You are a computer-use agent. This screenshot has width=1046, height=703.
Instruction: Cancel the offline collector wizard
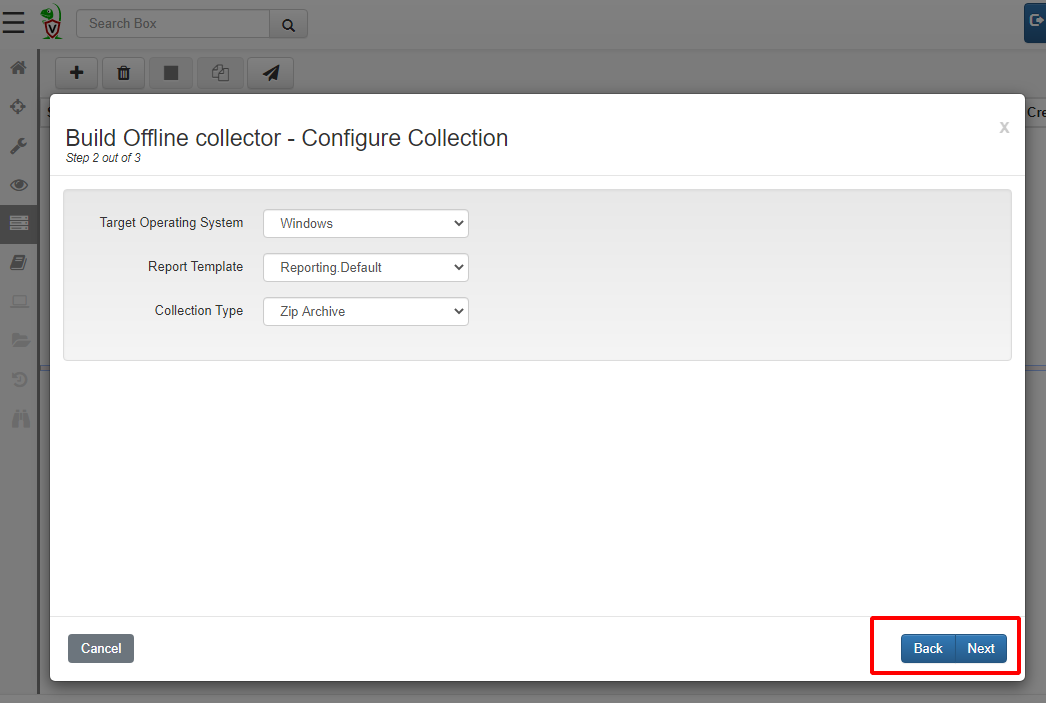click(101, 649)
